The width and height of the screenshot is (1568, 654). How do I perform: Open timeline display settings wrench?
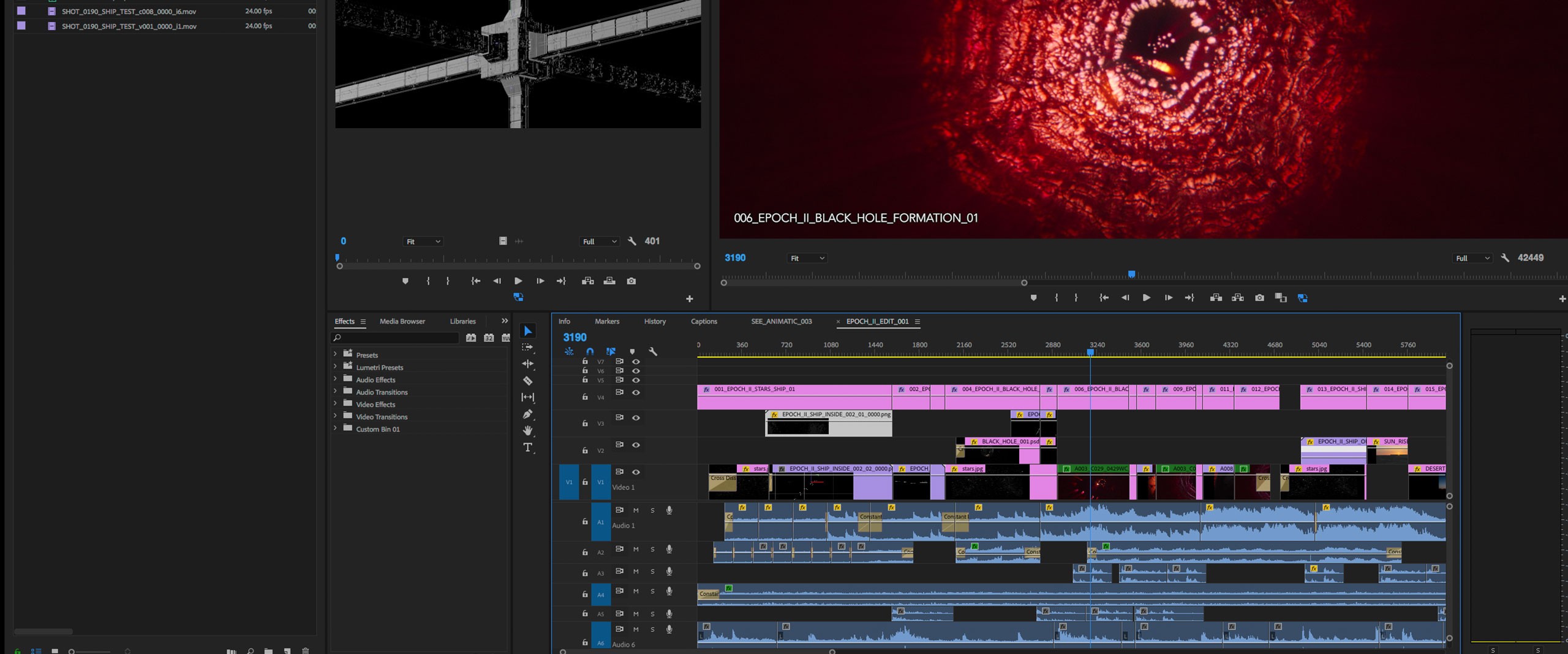pos(653,352)
